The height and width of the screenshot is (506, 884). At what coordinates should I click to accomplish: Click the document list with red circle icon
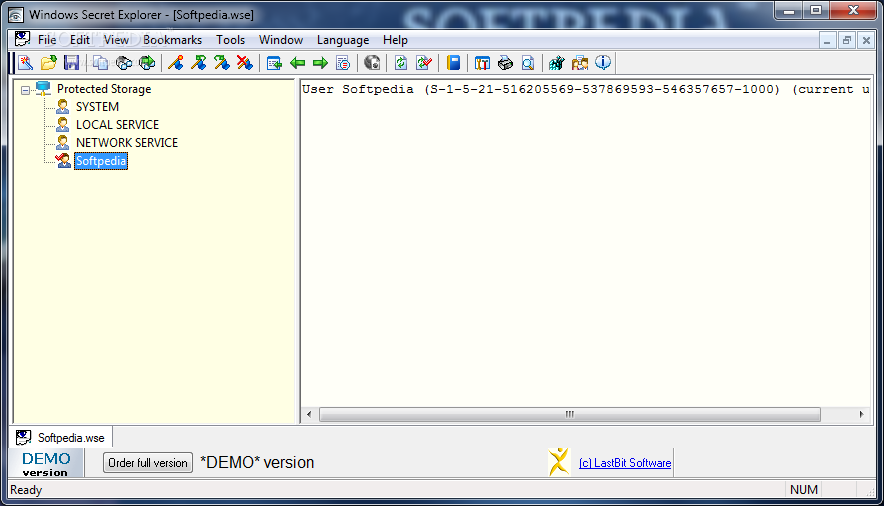pyautogui.click(x=343, y=63)
